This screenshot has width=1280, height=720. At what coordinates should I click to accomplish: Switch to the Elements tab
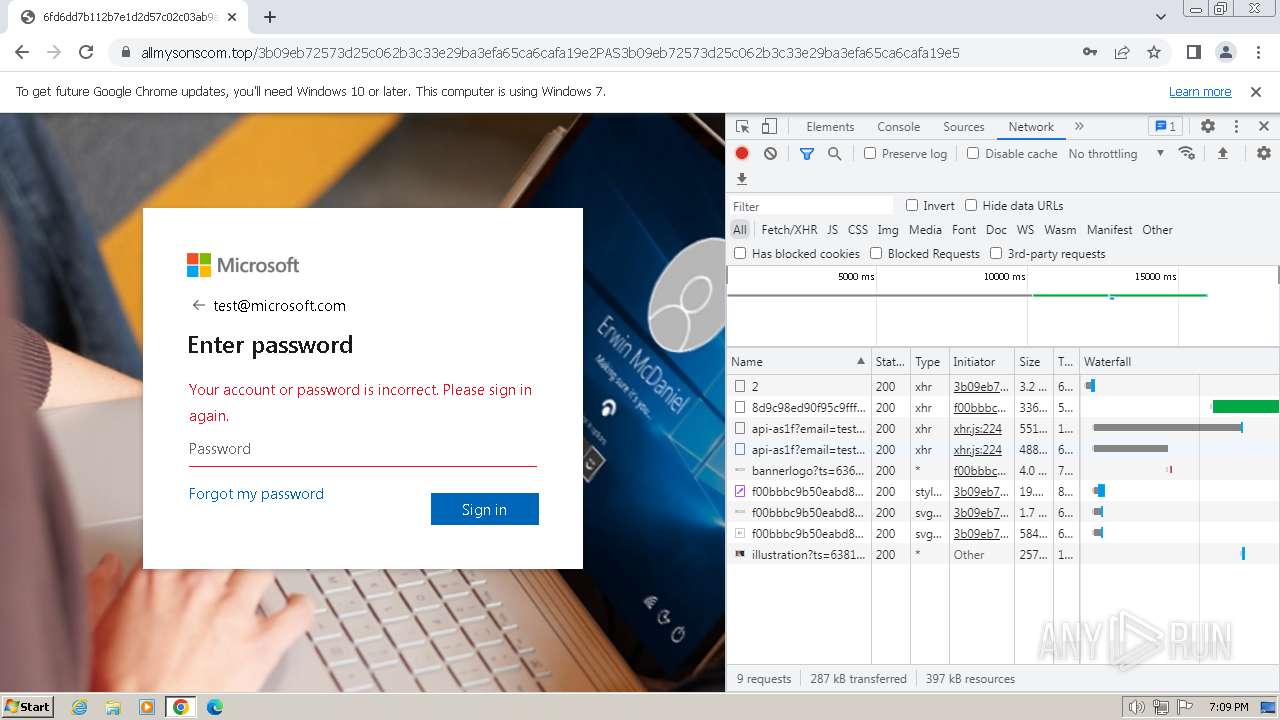pyautogui.click(x=830, y=126)
